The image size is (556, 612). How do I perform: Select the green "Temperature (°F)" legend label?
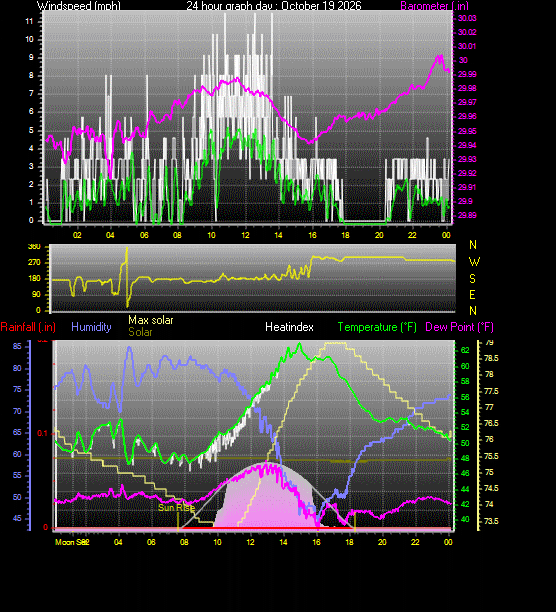[x=377, y=327]
